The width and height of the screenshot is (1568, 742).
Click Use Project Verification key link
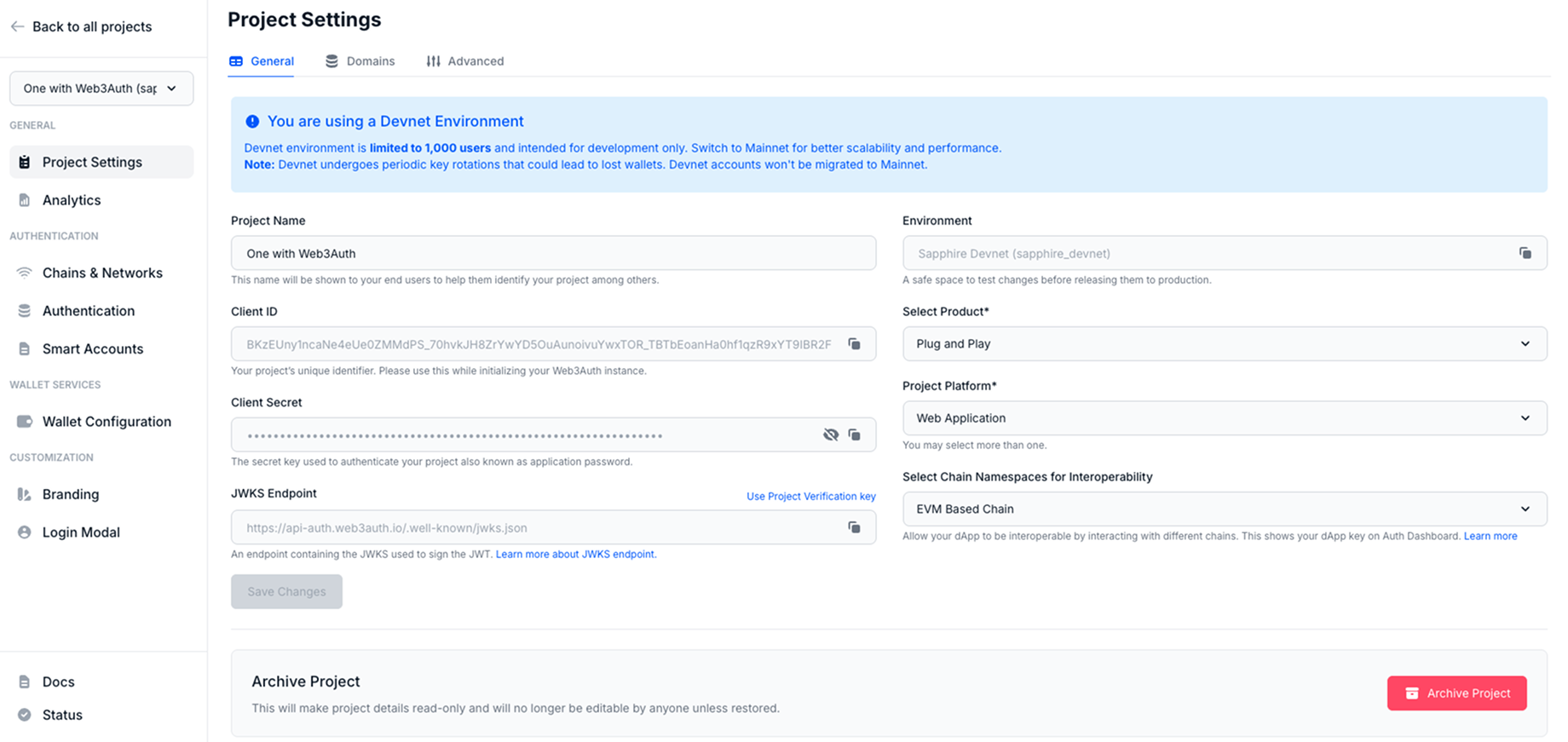[810, 496]
